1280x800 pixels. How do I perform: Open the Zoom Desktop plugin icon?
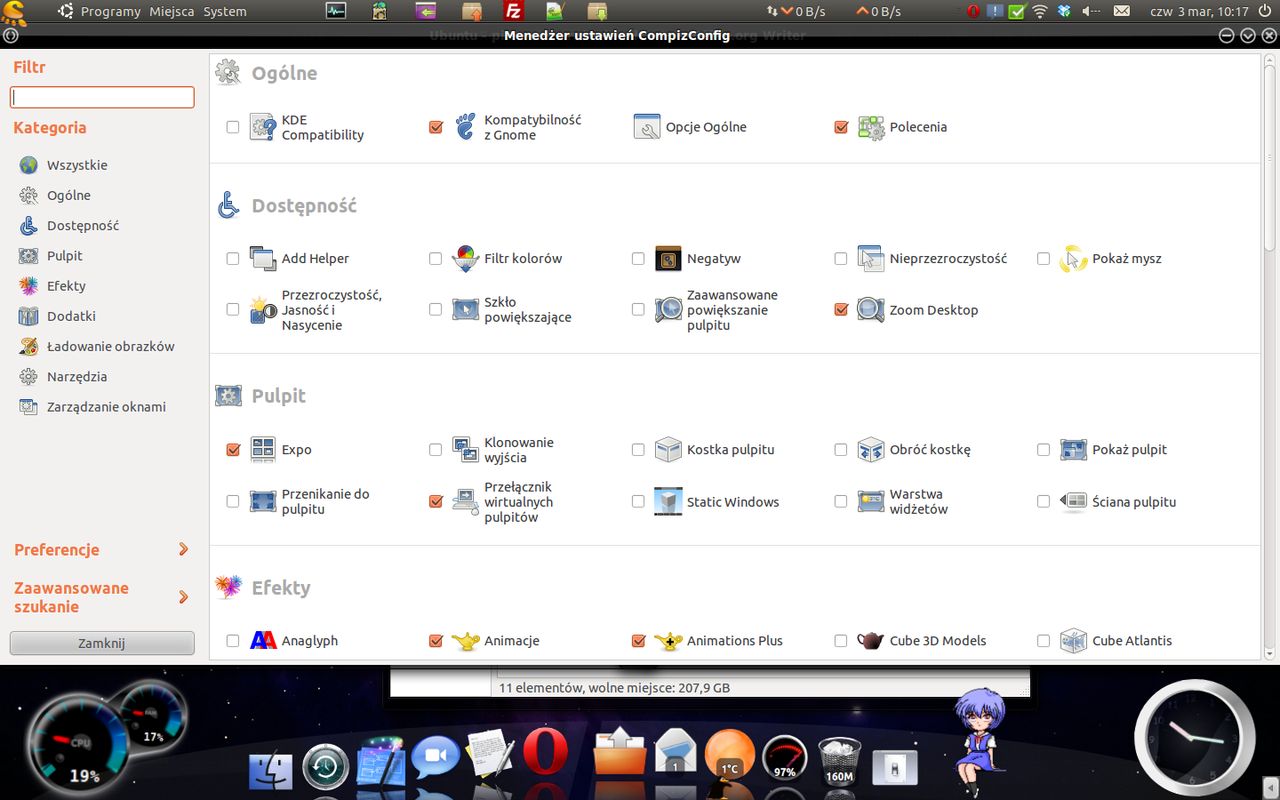(871, 310)
